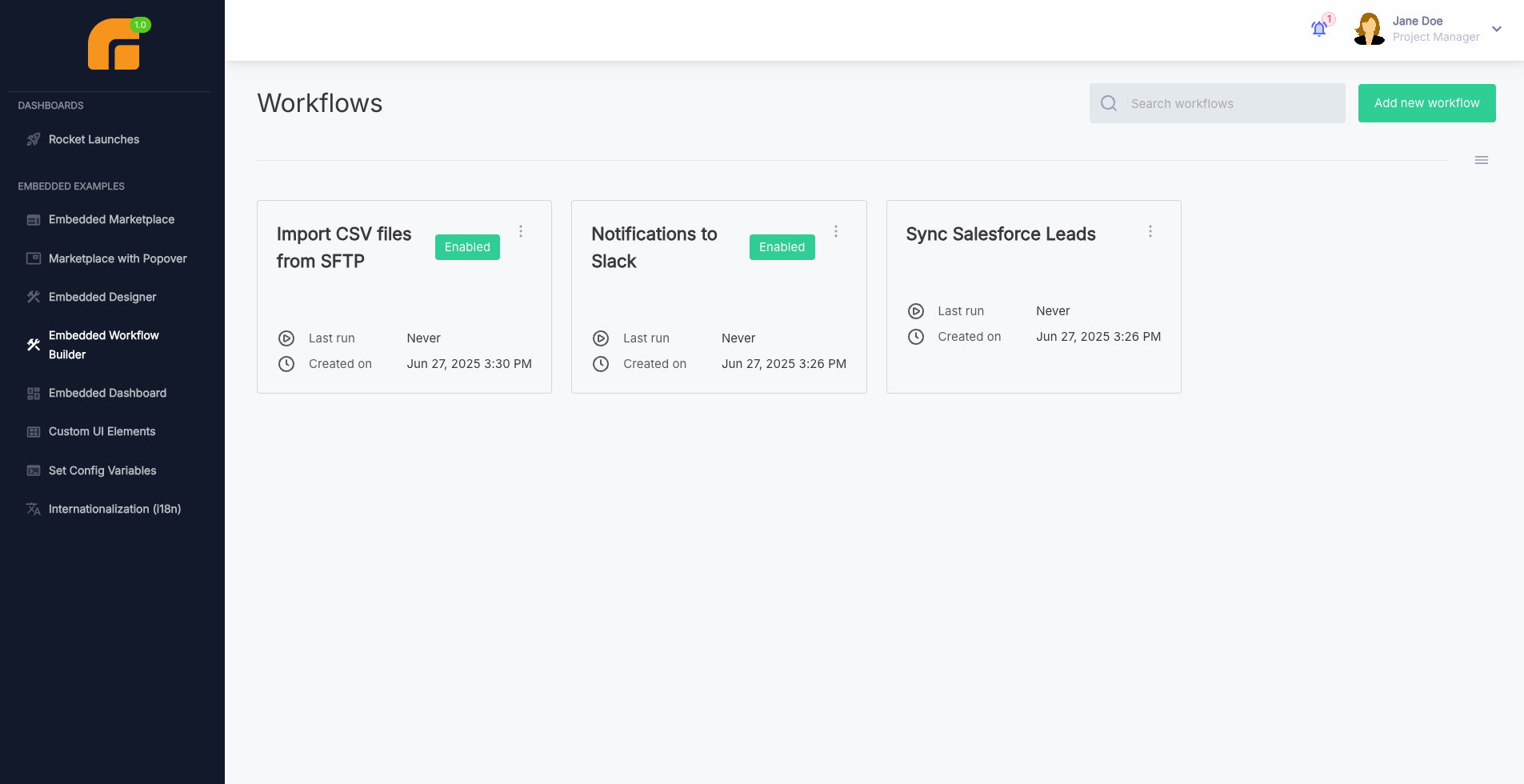Open the Embedded Marketplace icon

coord(33,219)
